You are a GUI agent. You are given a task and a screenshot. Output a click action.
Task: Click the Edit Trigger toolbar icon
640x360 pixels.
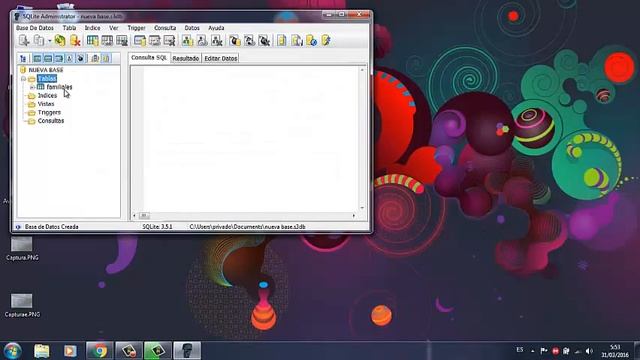coord(249,40)
